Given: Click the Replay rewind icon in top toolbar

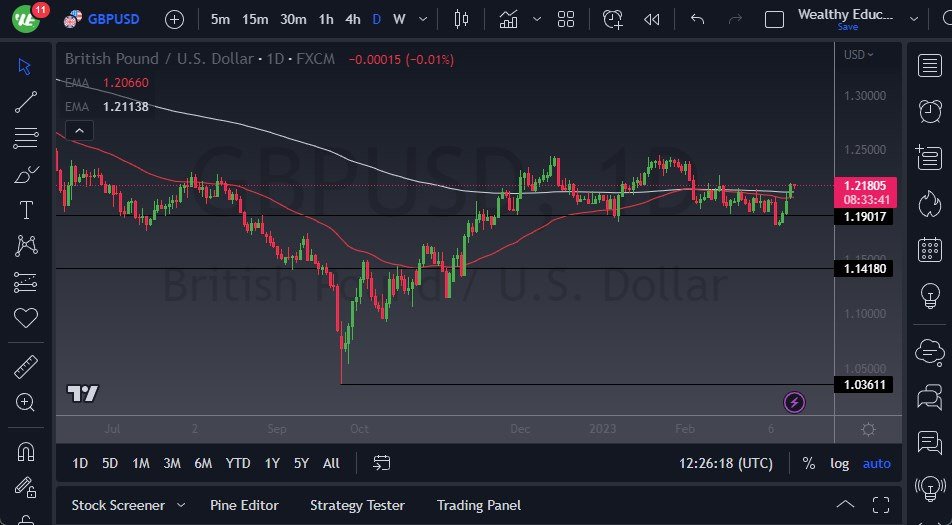Looking at the screenshot, I should click(652, 19).
